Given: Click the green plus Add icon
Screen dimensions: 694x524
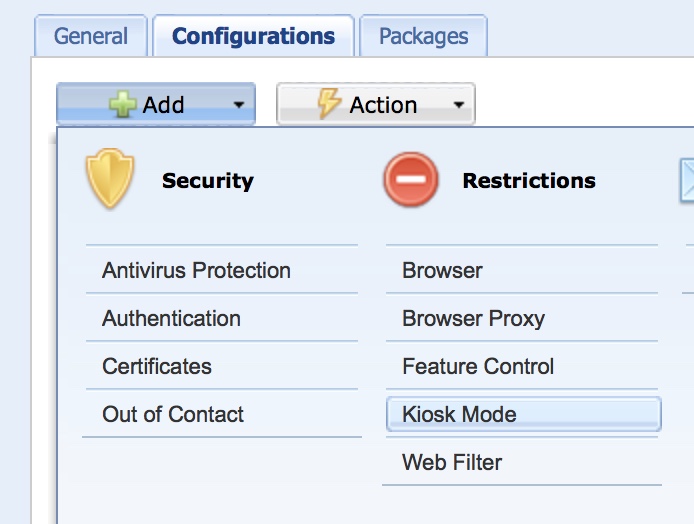Looking at the screenshot, I should tap(123, 105).
